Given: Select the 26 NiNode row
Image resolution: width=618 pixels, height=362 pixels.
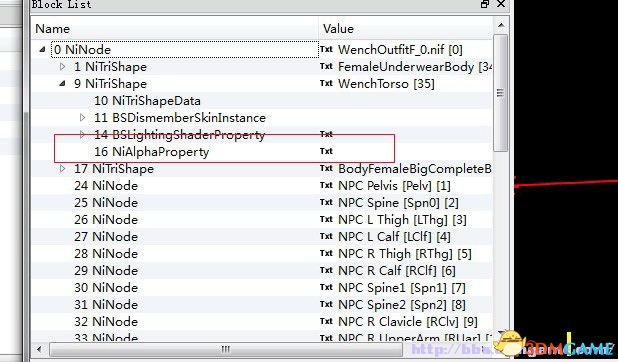Looking at the screenshot, I should pyautogui.click(x=106, y=220).
